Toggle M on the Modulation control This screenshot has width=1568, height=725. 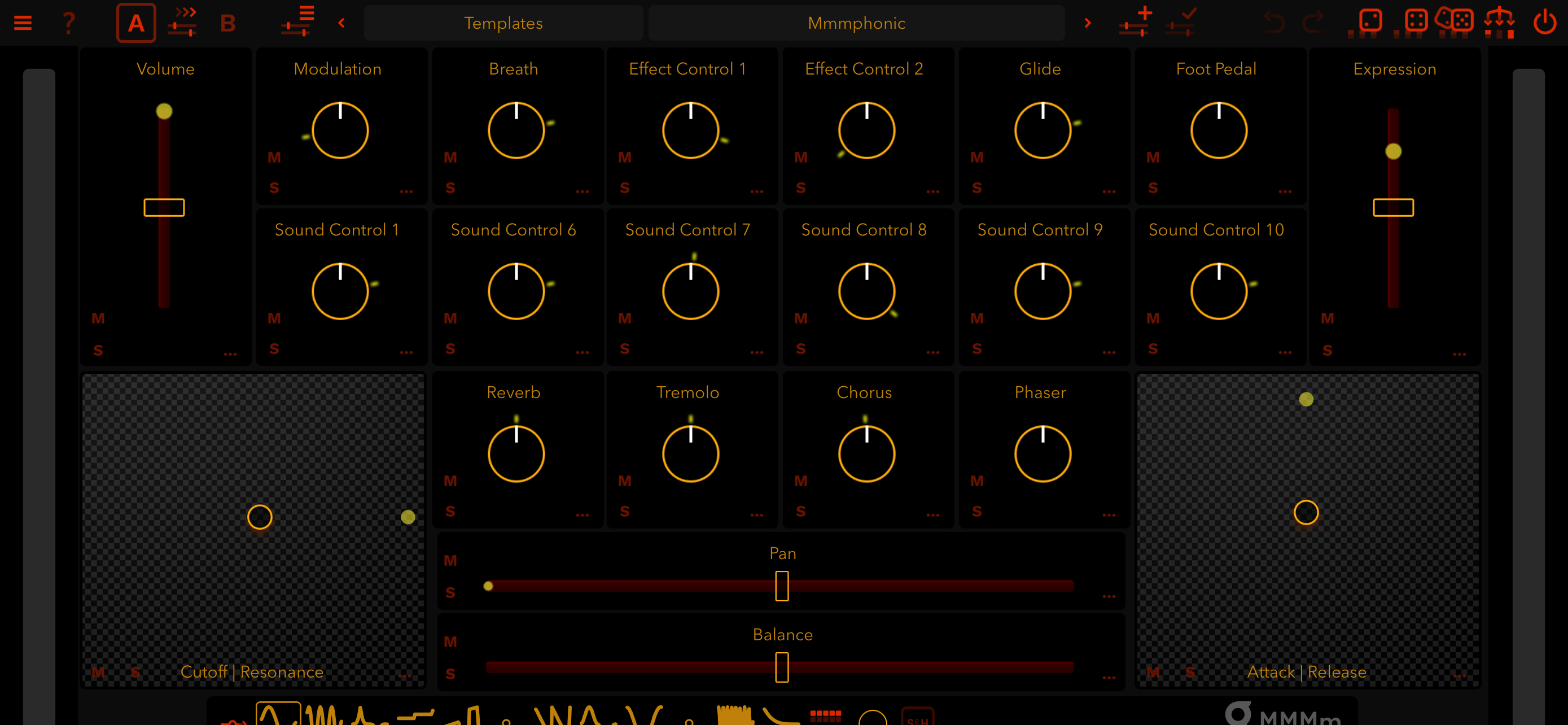coord(274,158)
